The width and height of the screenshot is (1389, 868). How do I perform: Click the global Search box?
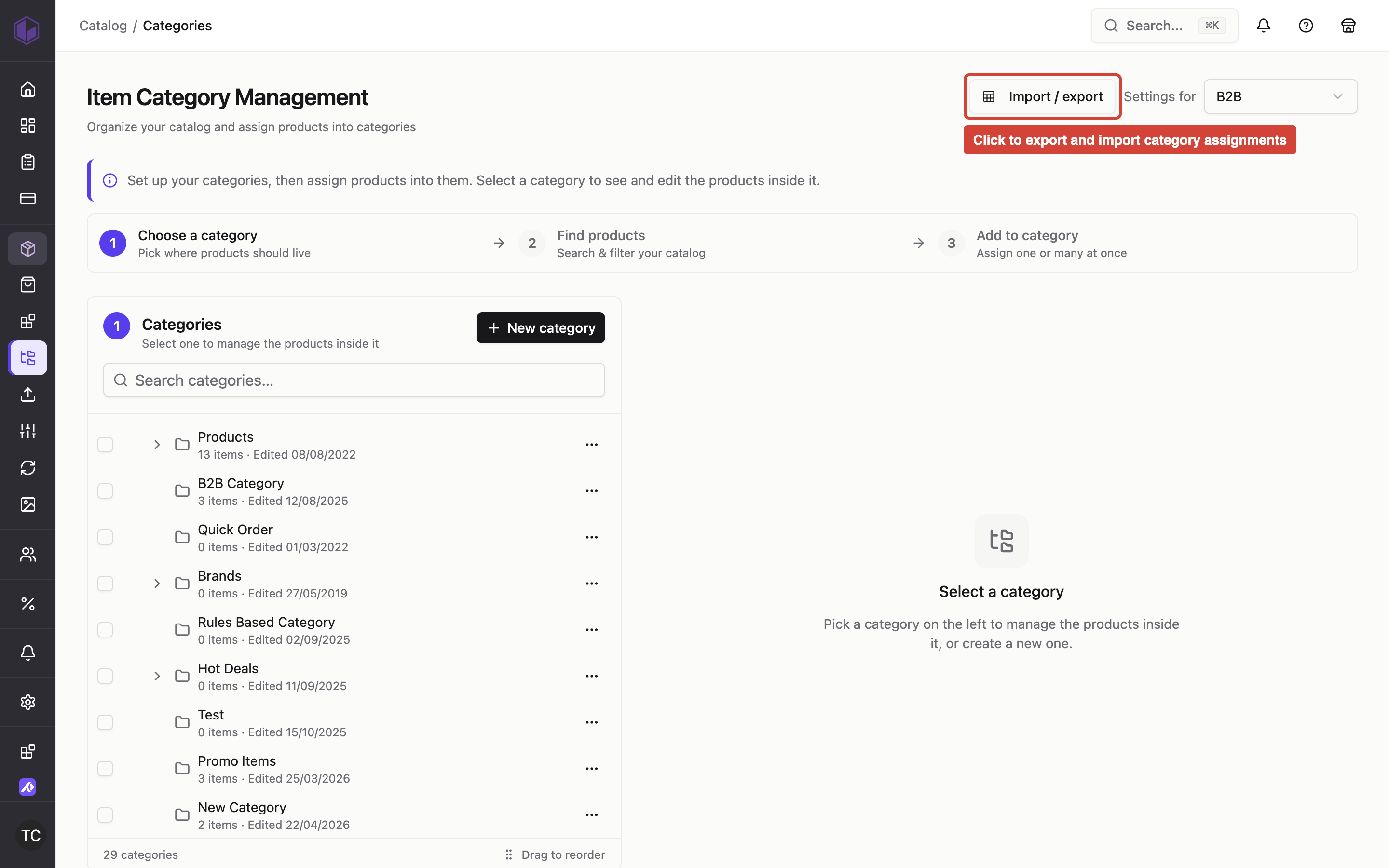(x=1164, y=25)
